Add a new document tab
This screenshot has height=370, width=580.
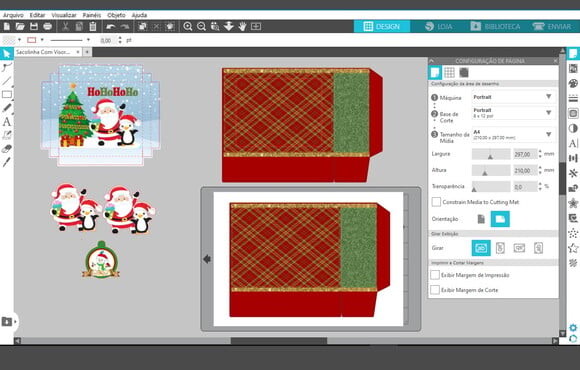coord(87,52)
